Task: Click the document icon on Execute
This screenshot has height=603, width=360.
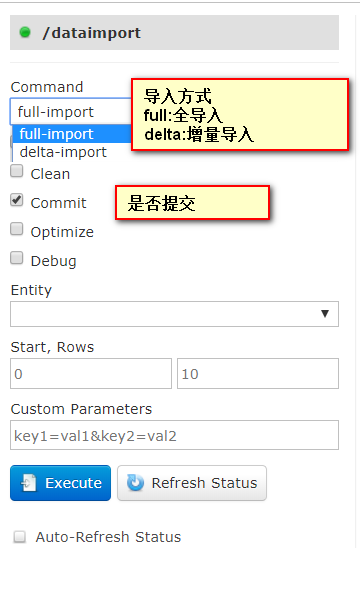Action: click(29, 483)
